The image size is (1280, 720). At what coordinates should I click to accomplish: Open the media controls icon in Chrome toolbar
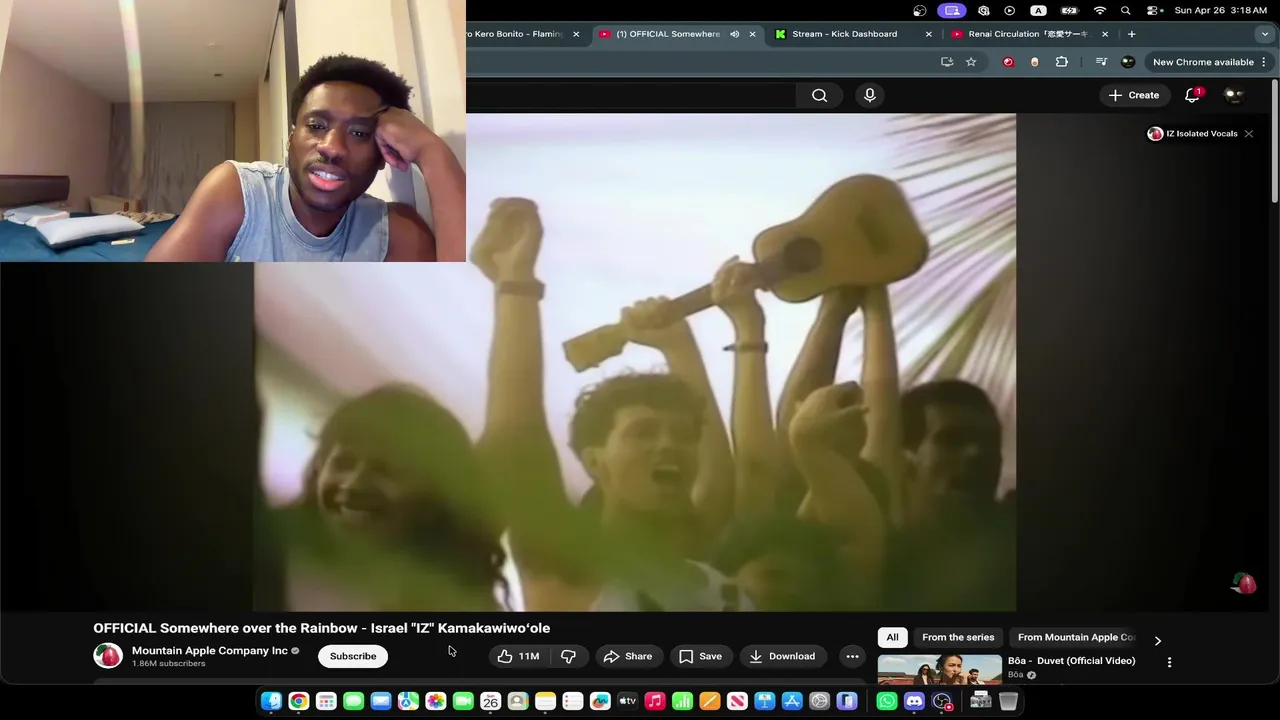pyautogui.click(x=1101, y=62)
